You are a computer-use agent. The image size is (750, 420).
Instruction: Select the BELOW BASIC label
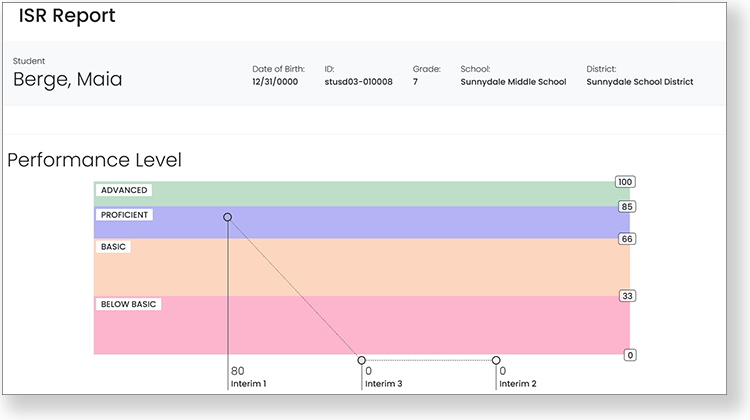tap(129, 304)
